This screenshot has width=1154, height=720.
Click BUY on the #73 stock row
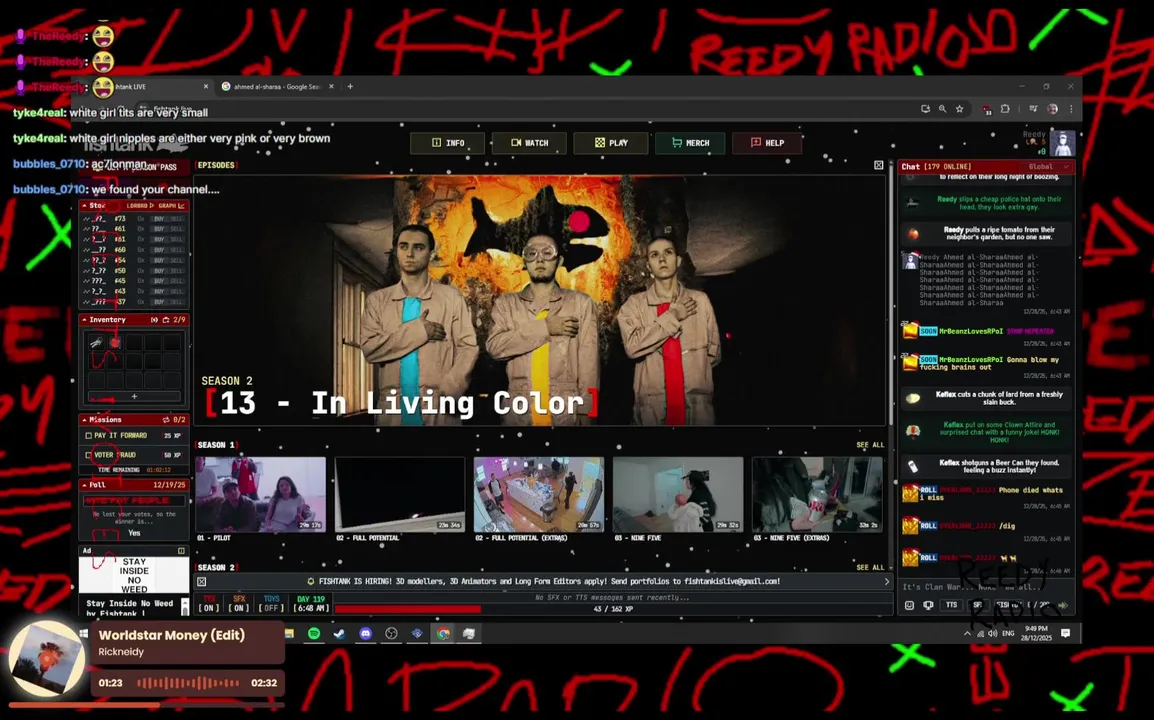coord(158,219)
